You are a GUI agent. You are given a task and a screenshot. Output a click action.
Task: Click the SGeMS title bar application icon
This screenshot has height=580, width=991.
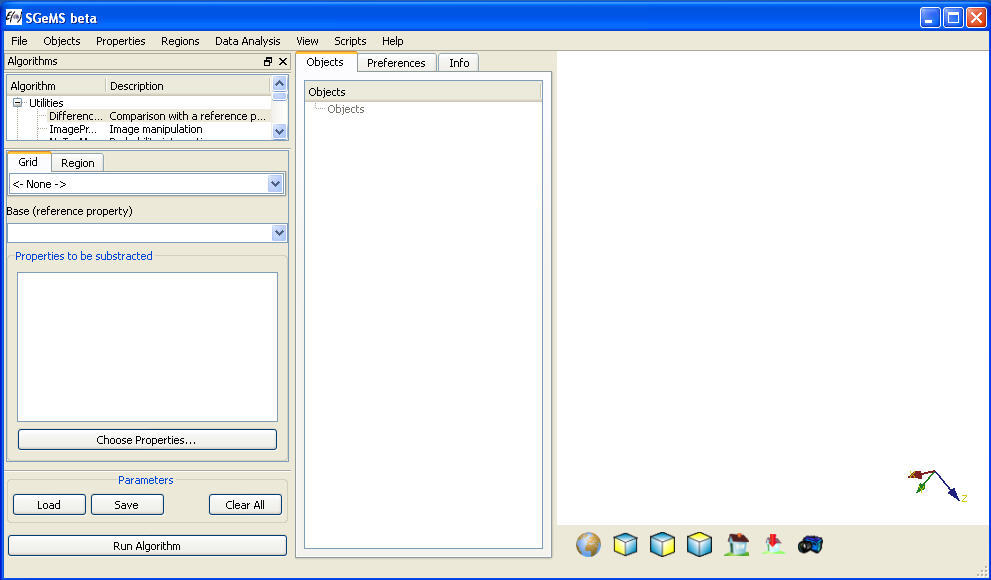tap(13, 17)
